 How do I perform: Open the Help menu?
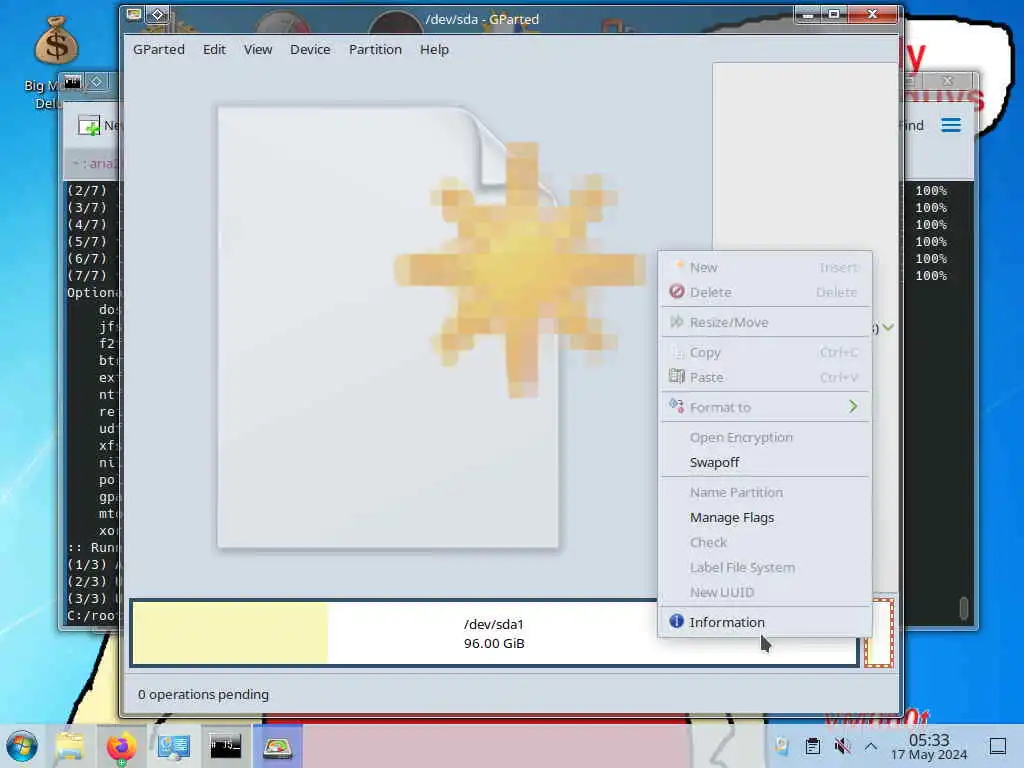point(434,50)
